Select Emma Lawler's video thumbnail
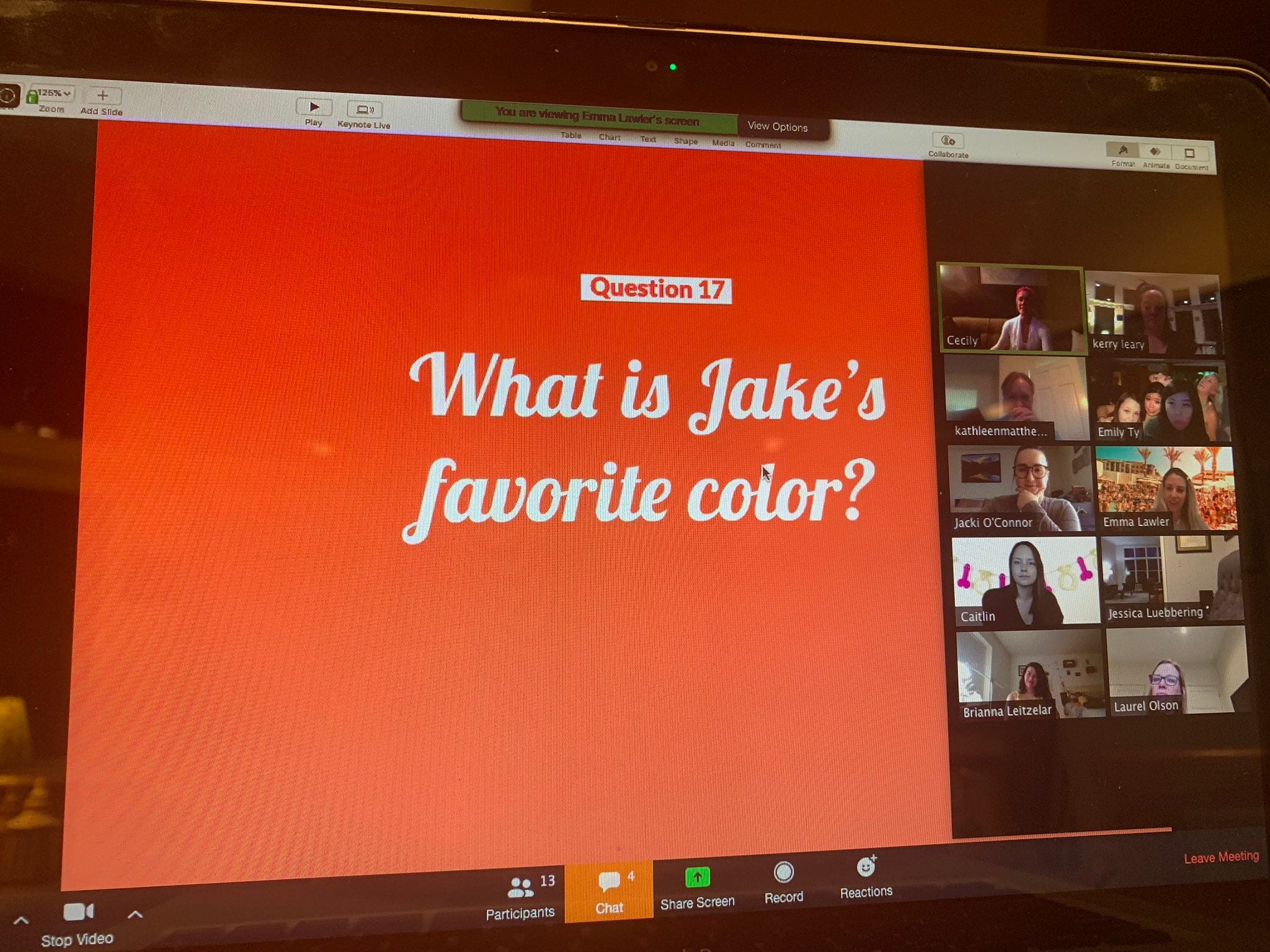This screenshot has height=952, width=1270. pos(1165,488)
